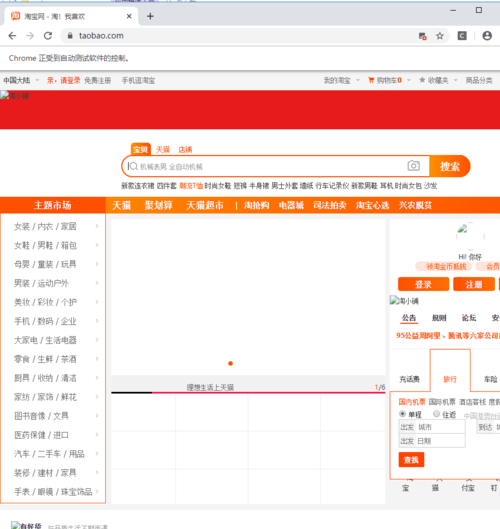Select the 往返 round-trip radio button

[x=436, y=414]
